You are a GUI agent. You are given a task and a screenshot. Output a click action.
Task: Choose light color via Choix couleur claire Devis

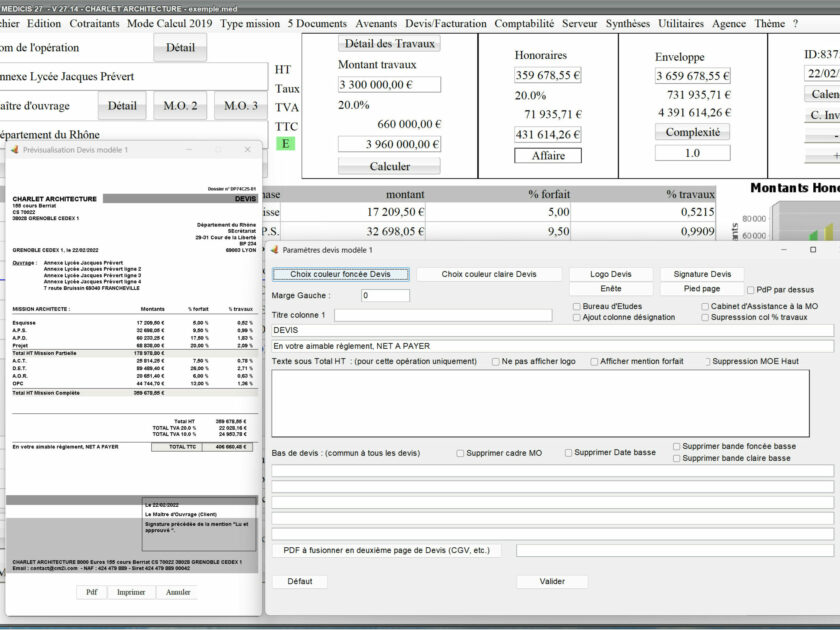point(489,274)
